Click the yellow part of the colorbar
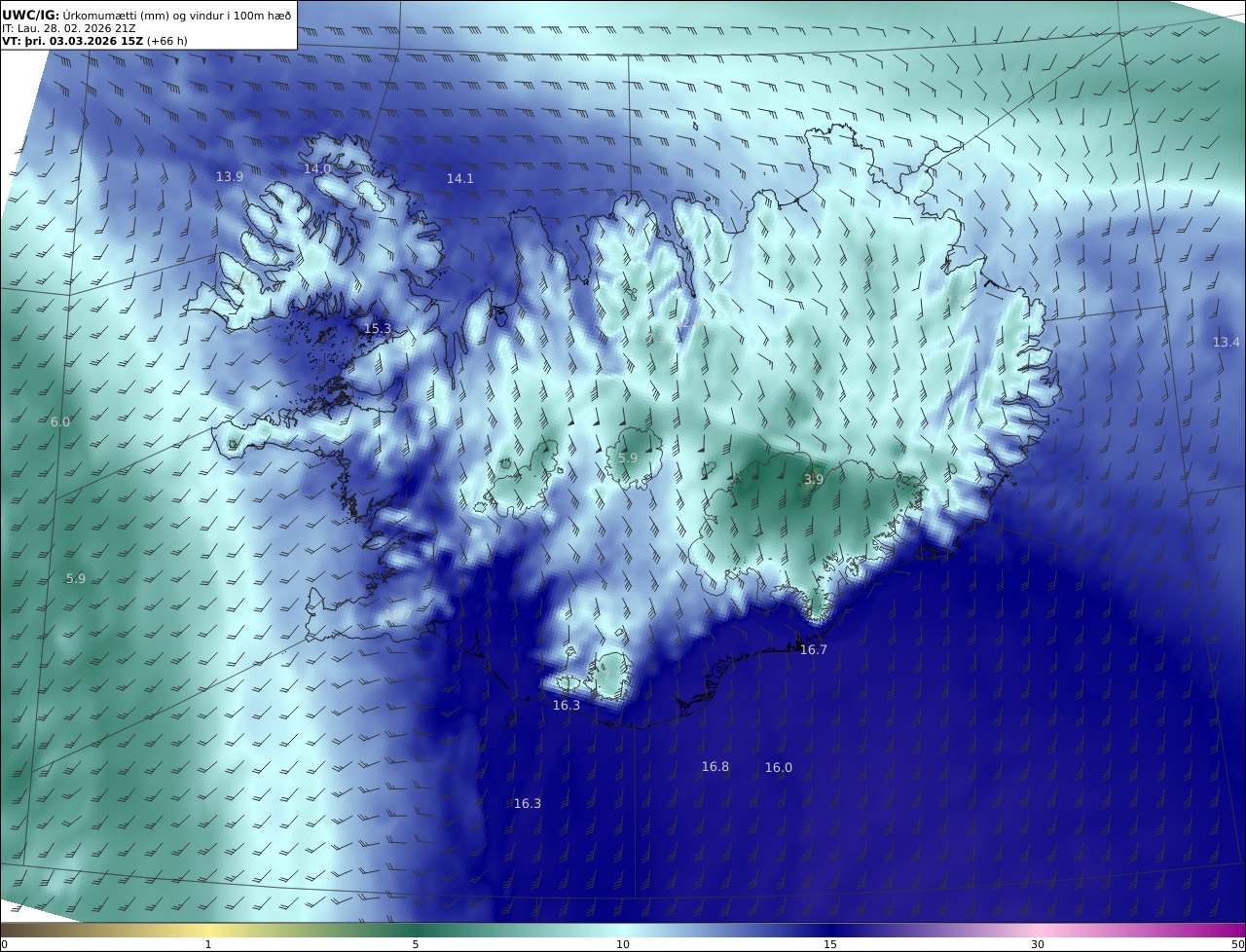 [208, 930]
